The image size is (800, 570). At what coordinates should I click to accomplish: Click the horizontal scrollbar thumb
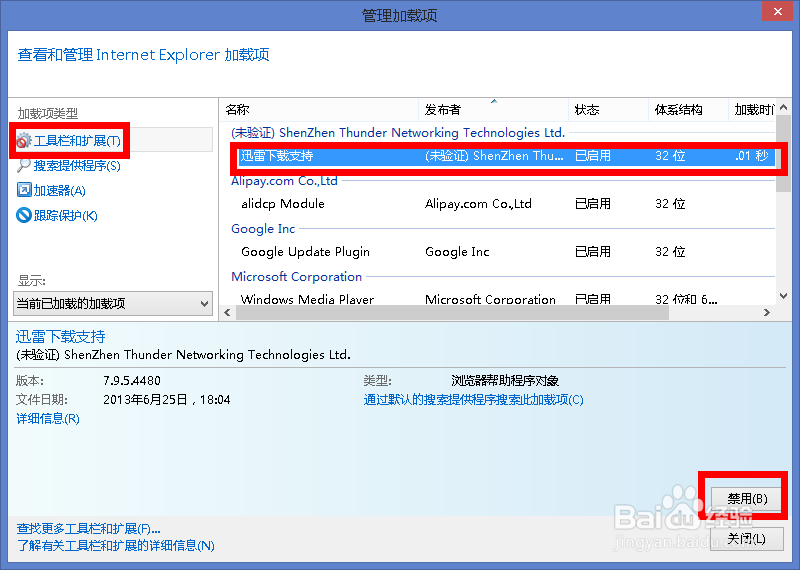452,313
